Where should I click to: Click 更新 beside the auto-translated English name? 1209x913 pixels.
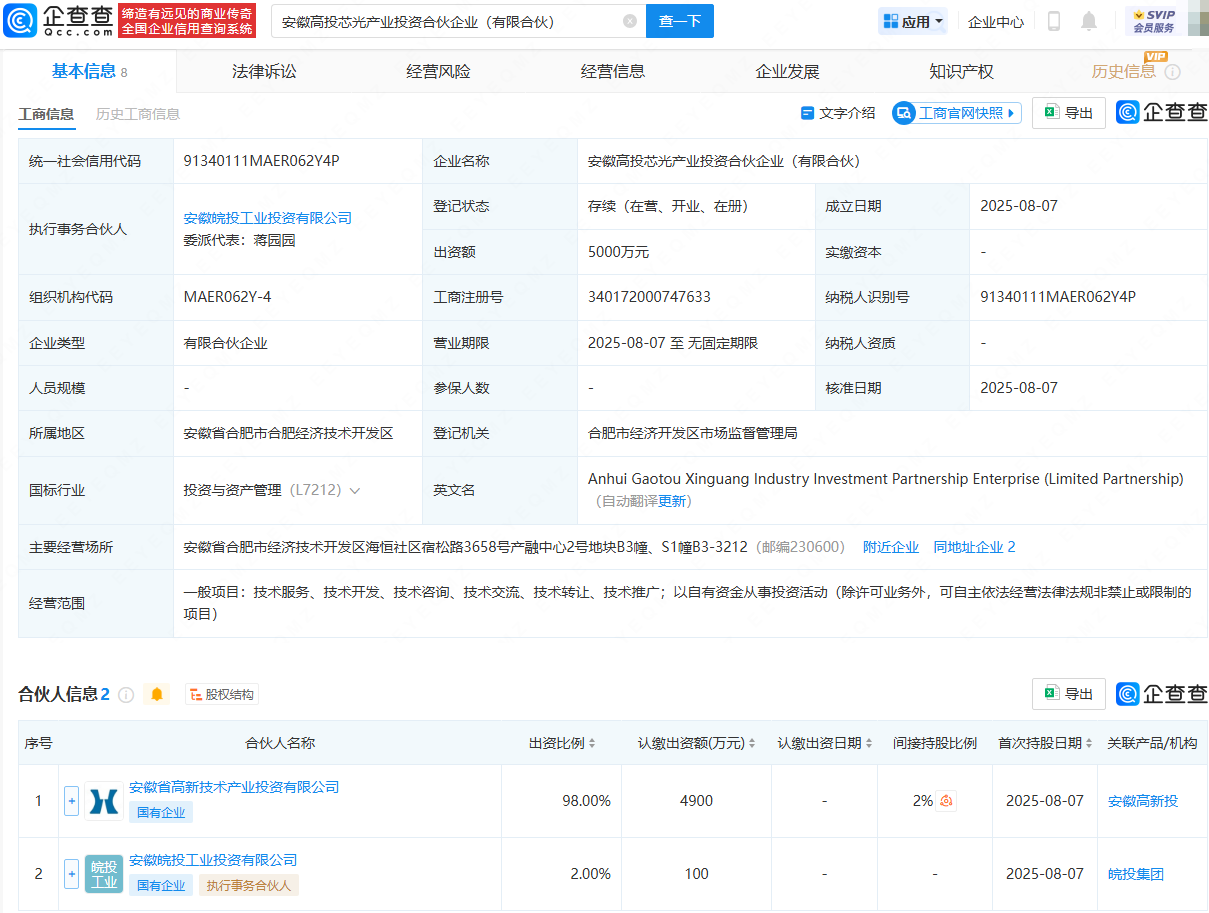coord(672,501)
